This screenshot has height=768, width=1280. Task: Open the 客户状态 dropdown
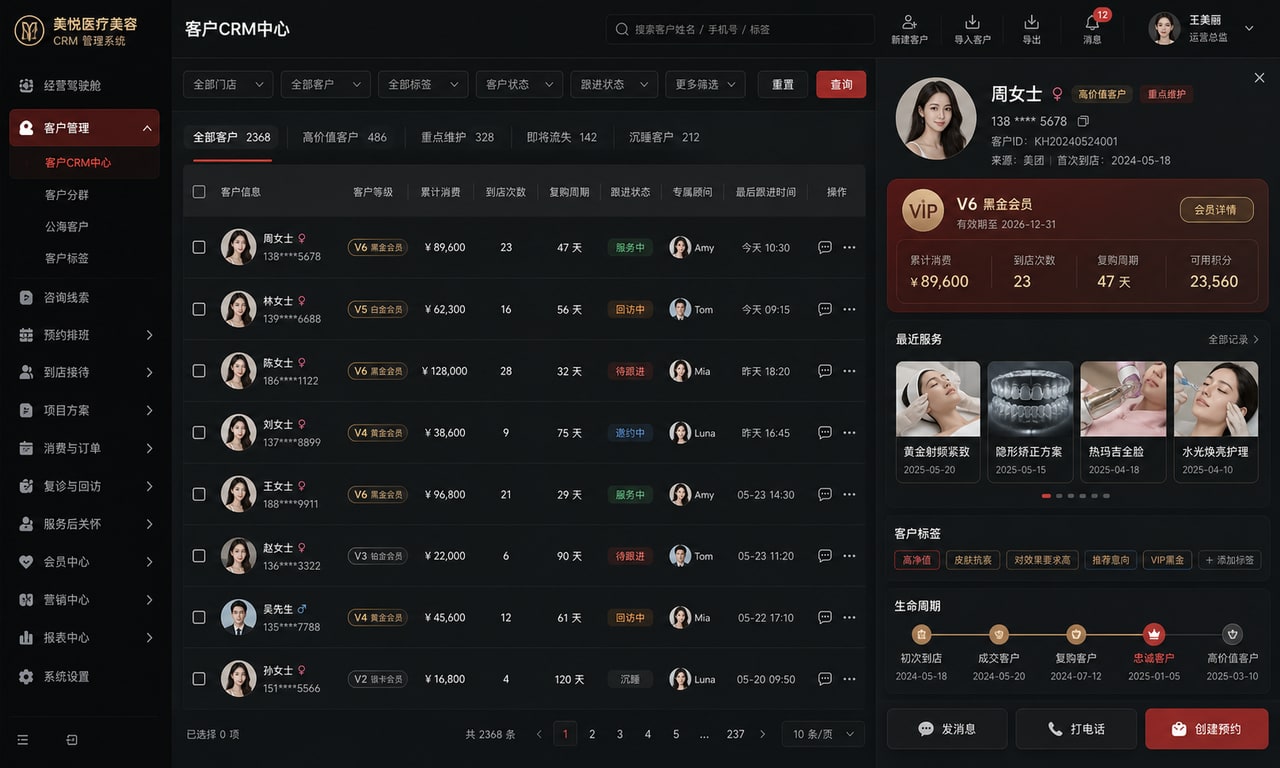519,85
